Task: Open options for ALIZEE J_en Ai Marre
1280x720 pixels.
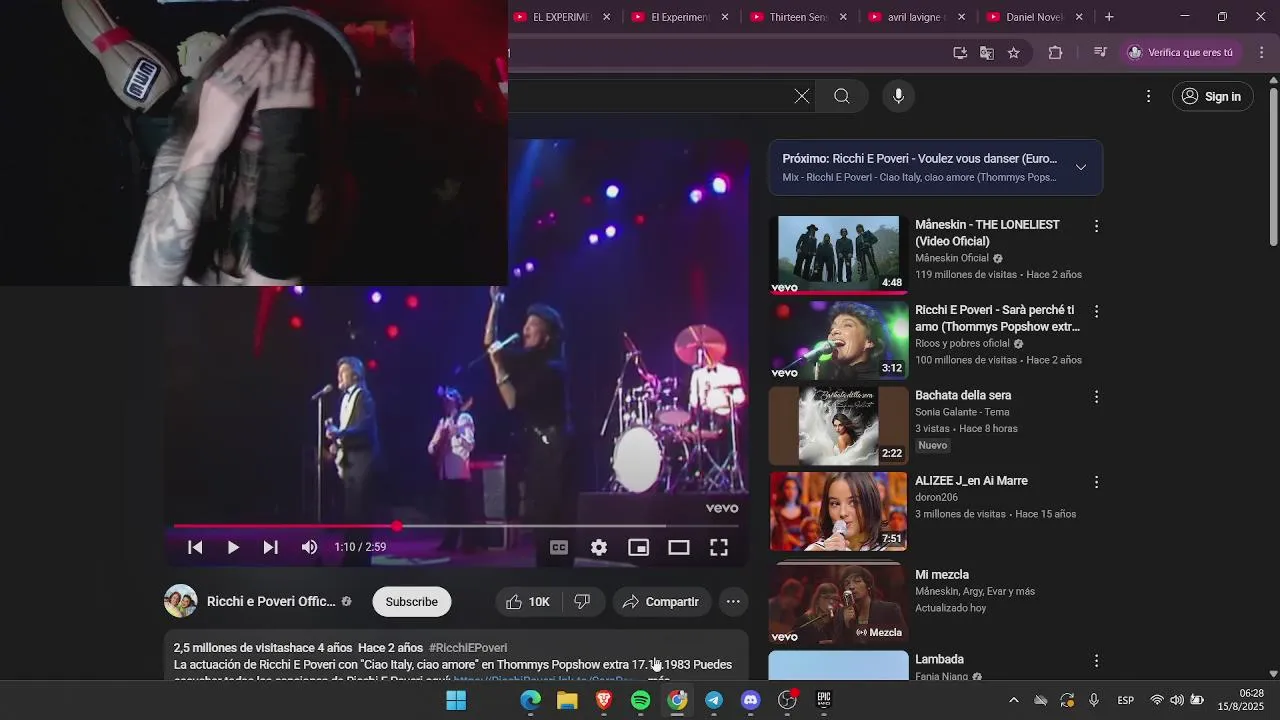Action: [x=1096, y=482]
